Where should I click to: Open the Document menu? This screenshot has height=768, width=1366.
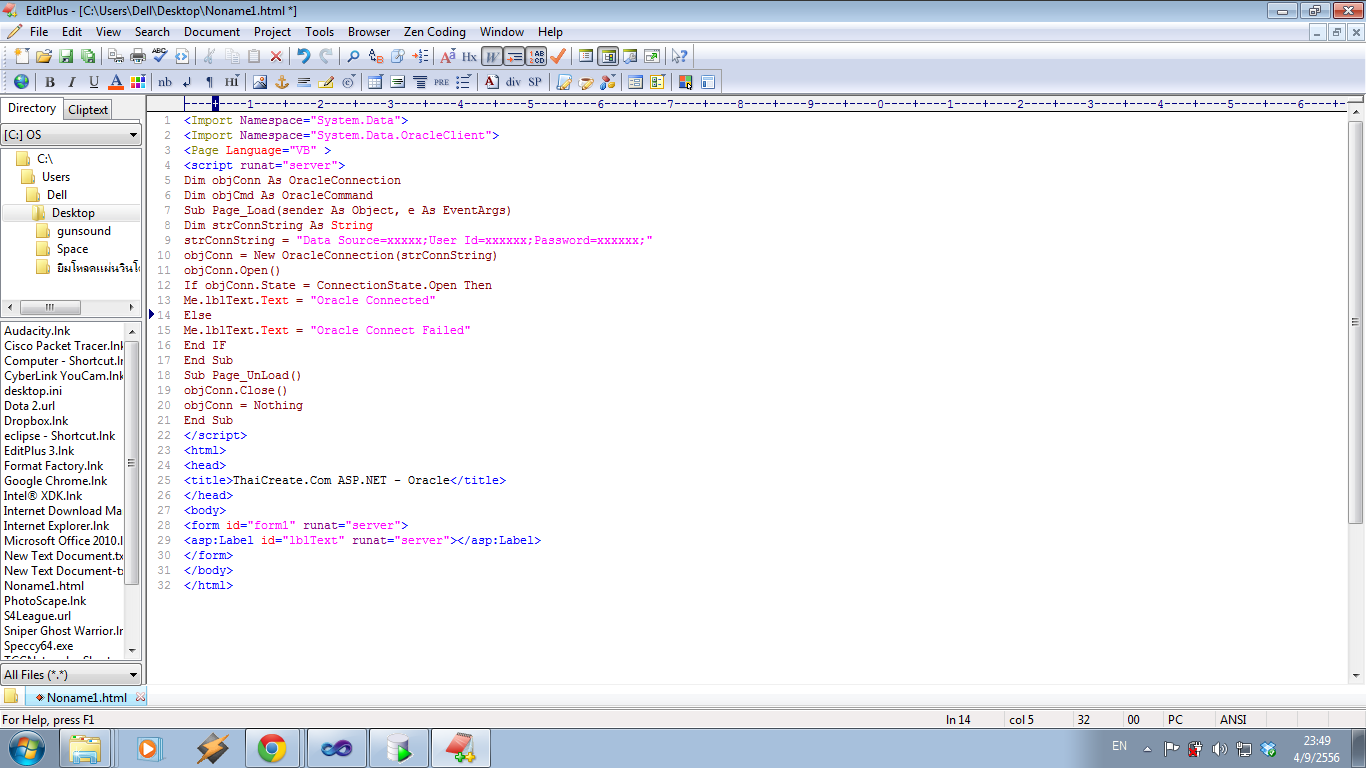point(212,32)
